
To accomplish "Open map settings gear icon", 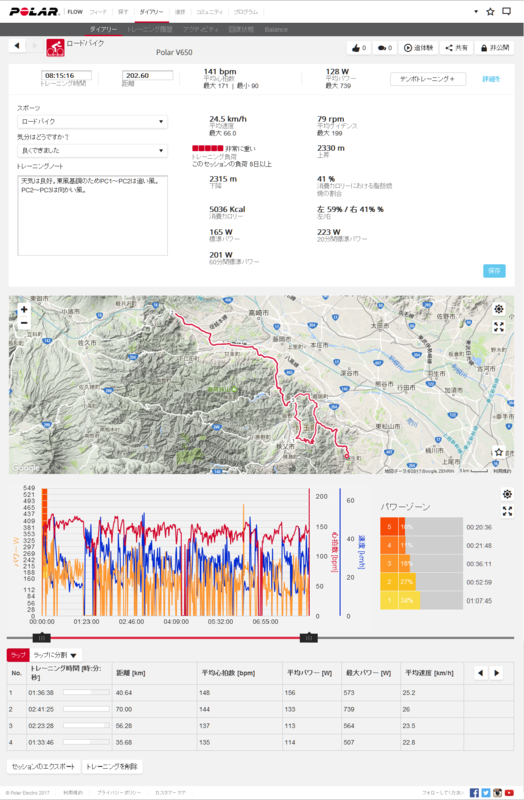I will [x=498, y=309].
